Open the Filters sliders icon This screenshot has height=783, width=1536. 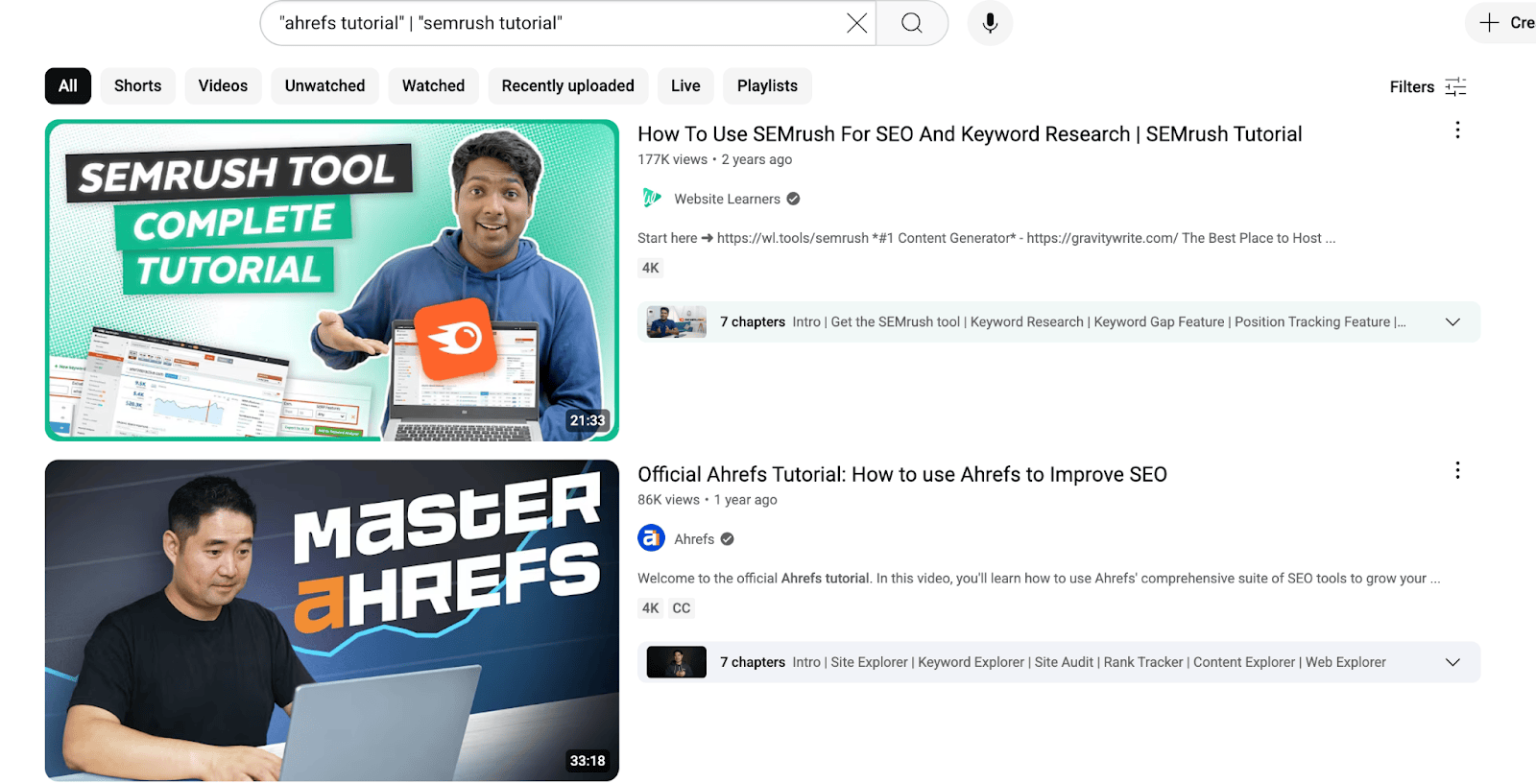[1455, 87]
